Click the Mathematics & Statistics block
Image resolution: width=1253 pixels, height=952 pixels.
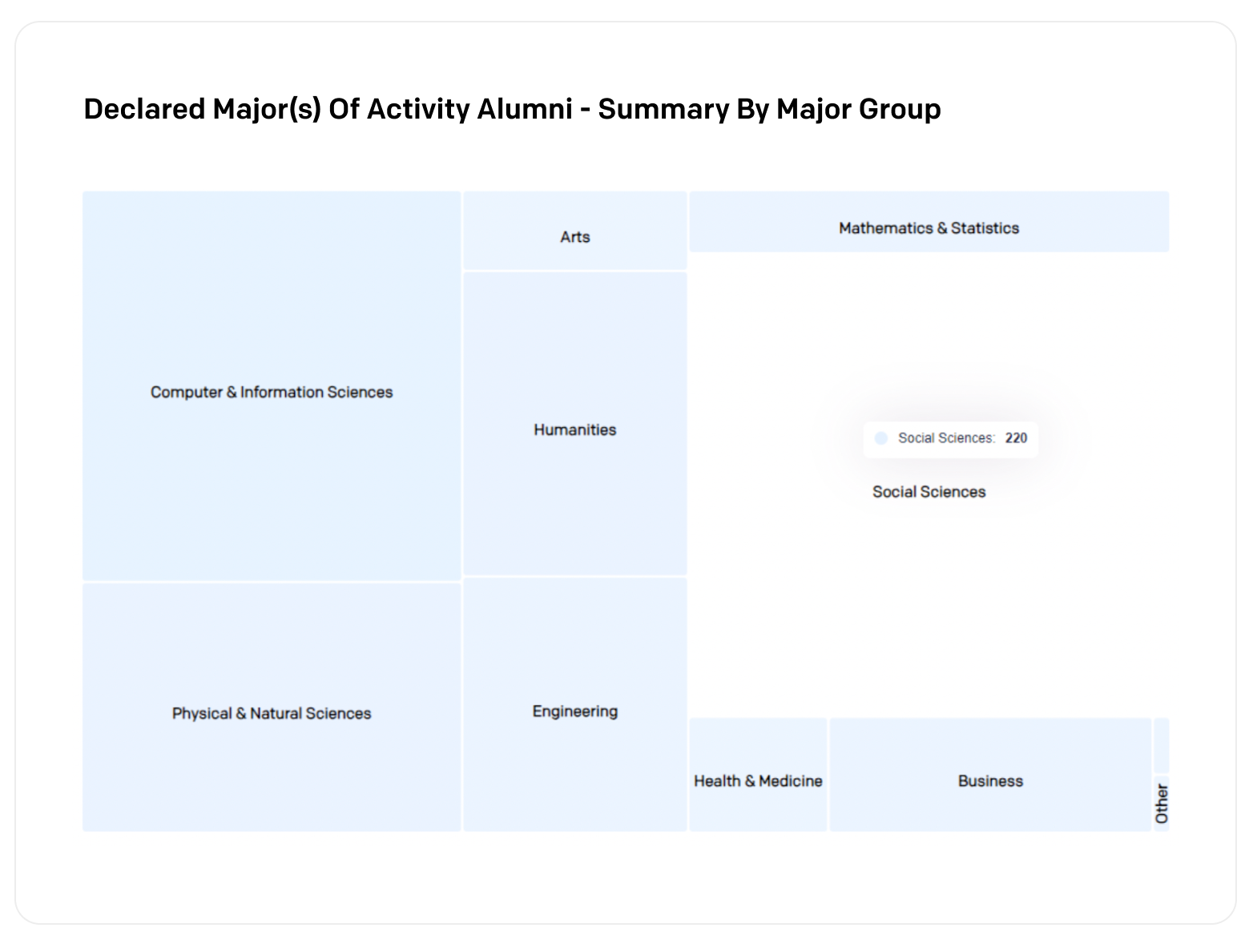pyautogui.click(x=929, y=221)
